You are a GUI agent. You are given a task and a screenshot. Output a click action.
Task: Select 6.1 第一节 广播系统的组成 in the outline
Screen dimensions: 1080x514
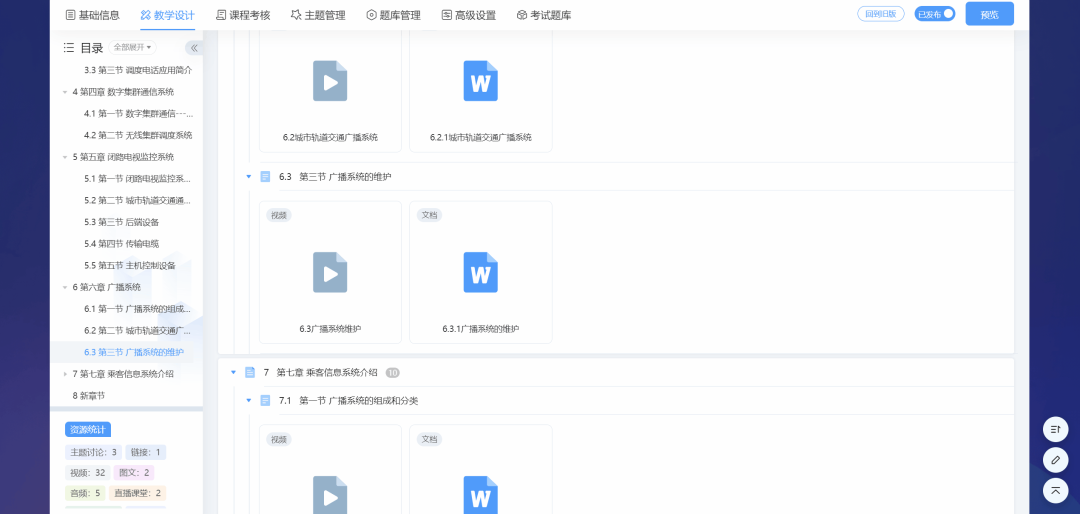point(138,309)
